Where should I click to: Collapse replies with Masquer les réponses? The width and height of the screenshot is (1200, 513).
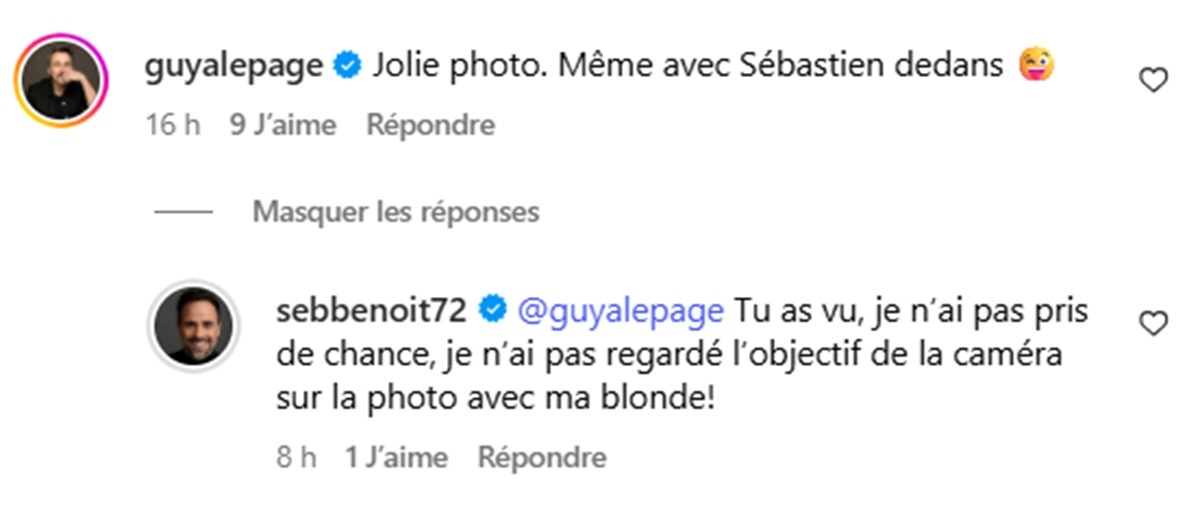(x=395, y=212)
